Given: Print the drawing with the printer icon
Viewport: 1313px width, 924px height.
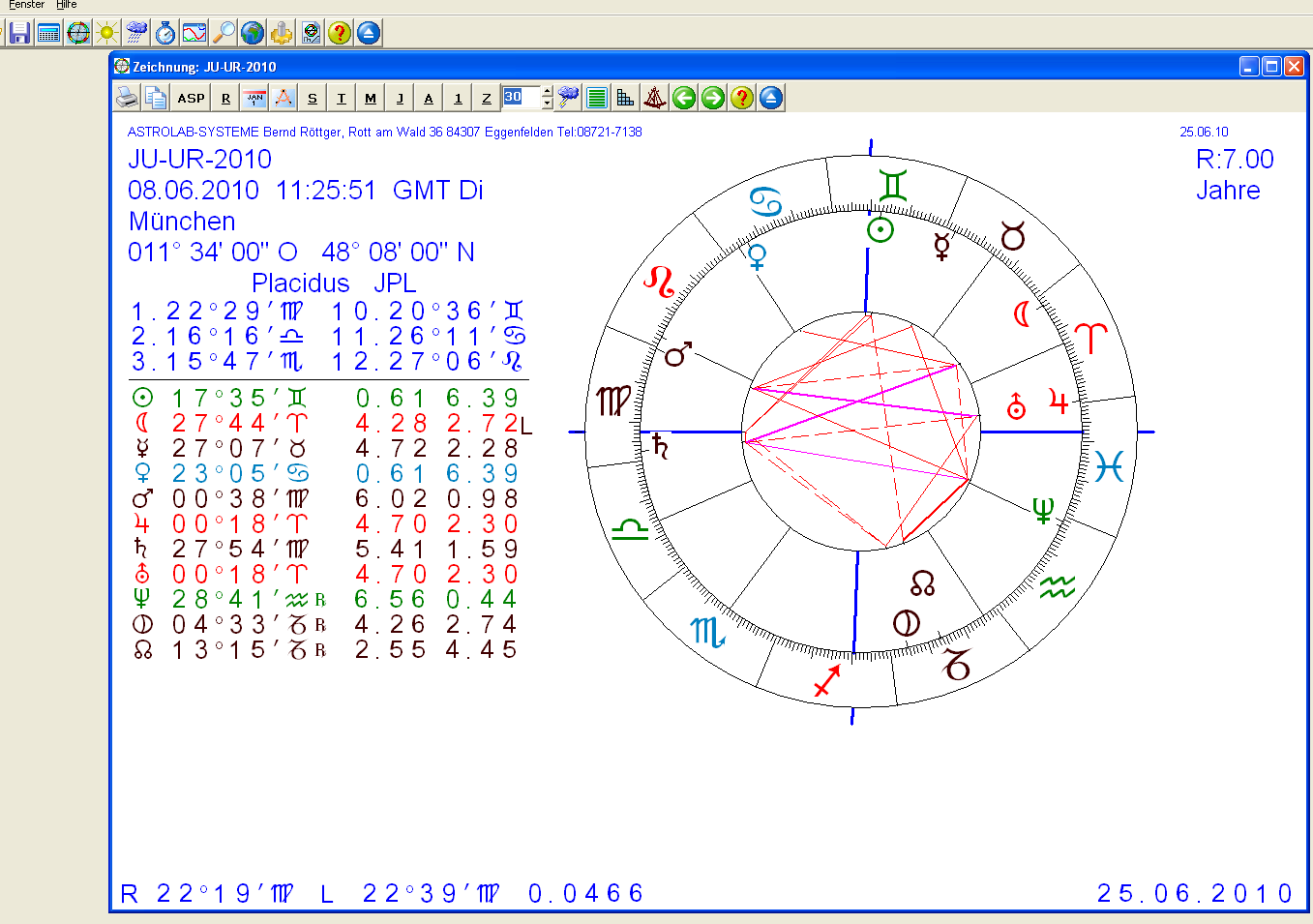Looking at the screenshot, I should (x=128, y=98).
